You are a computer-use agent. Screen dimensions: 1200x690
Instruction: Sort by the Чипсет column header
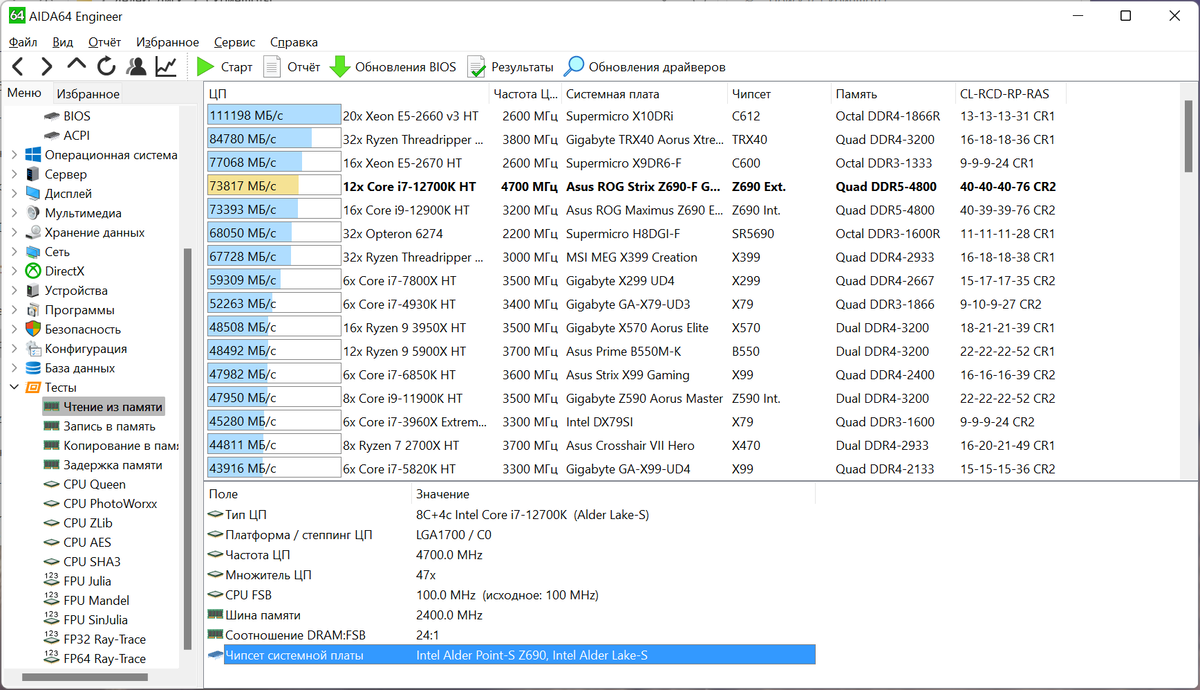click(x=778, y=94)
